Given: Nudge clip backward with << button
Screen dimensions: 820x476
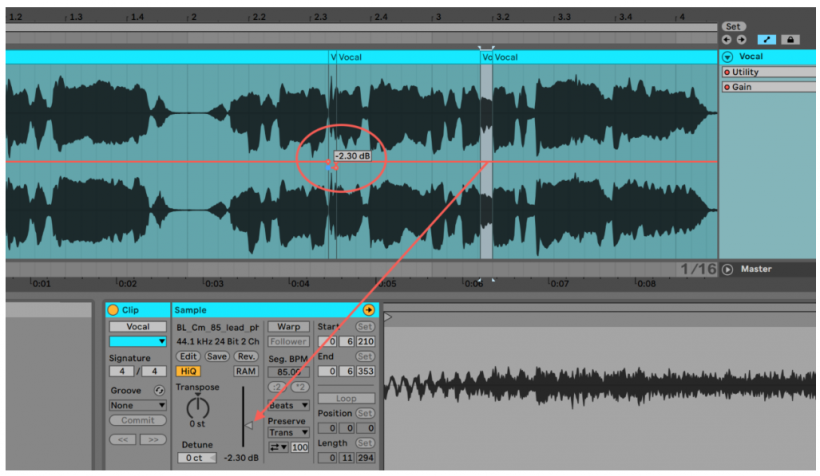Looking at the screenshot, I should coord(122,440).
